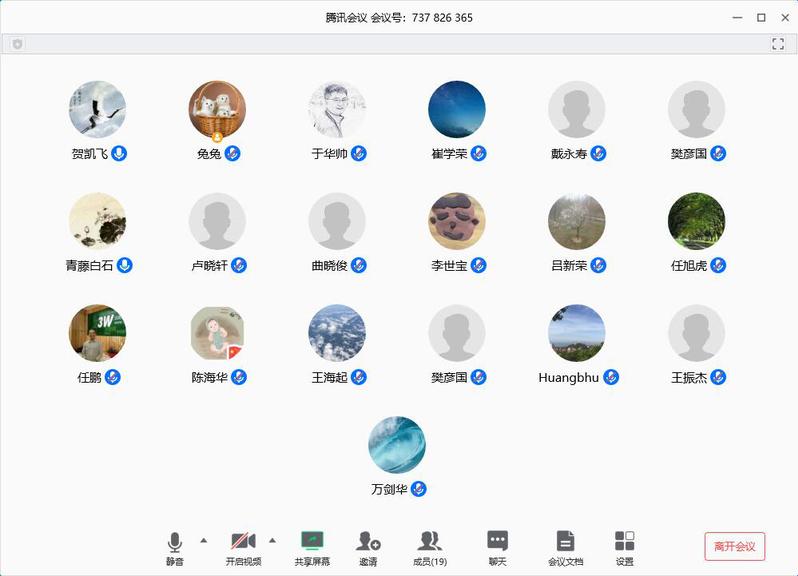Click the microphone icon next to 于华帅
798x576 pixels.
tap(359, 153)
